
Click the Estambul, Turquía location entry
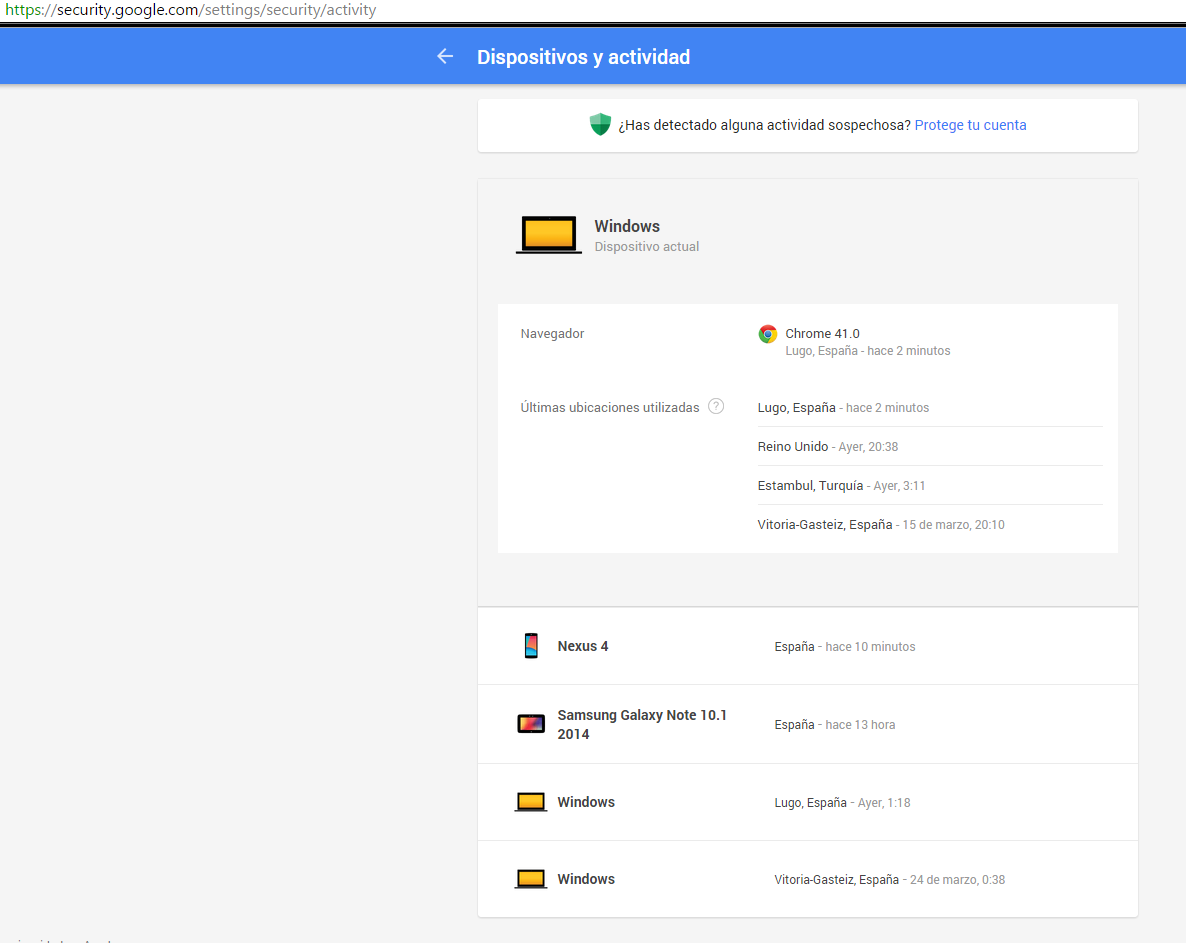click(841, 485)
